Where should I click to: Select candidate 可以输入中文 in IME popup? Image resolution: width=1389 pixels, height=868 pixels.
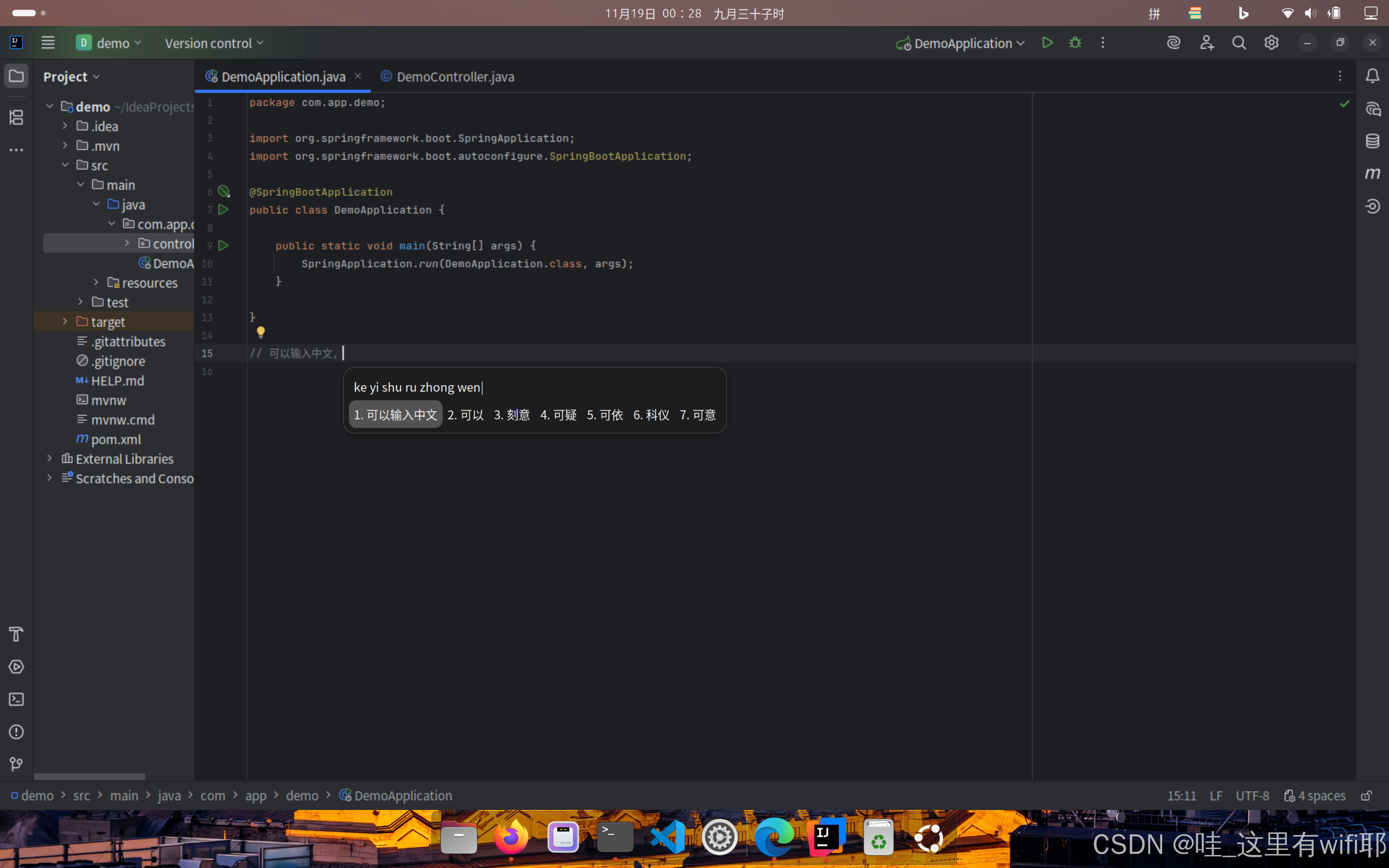click(396, 414)
